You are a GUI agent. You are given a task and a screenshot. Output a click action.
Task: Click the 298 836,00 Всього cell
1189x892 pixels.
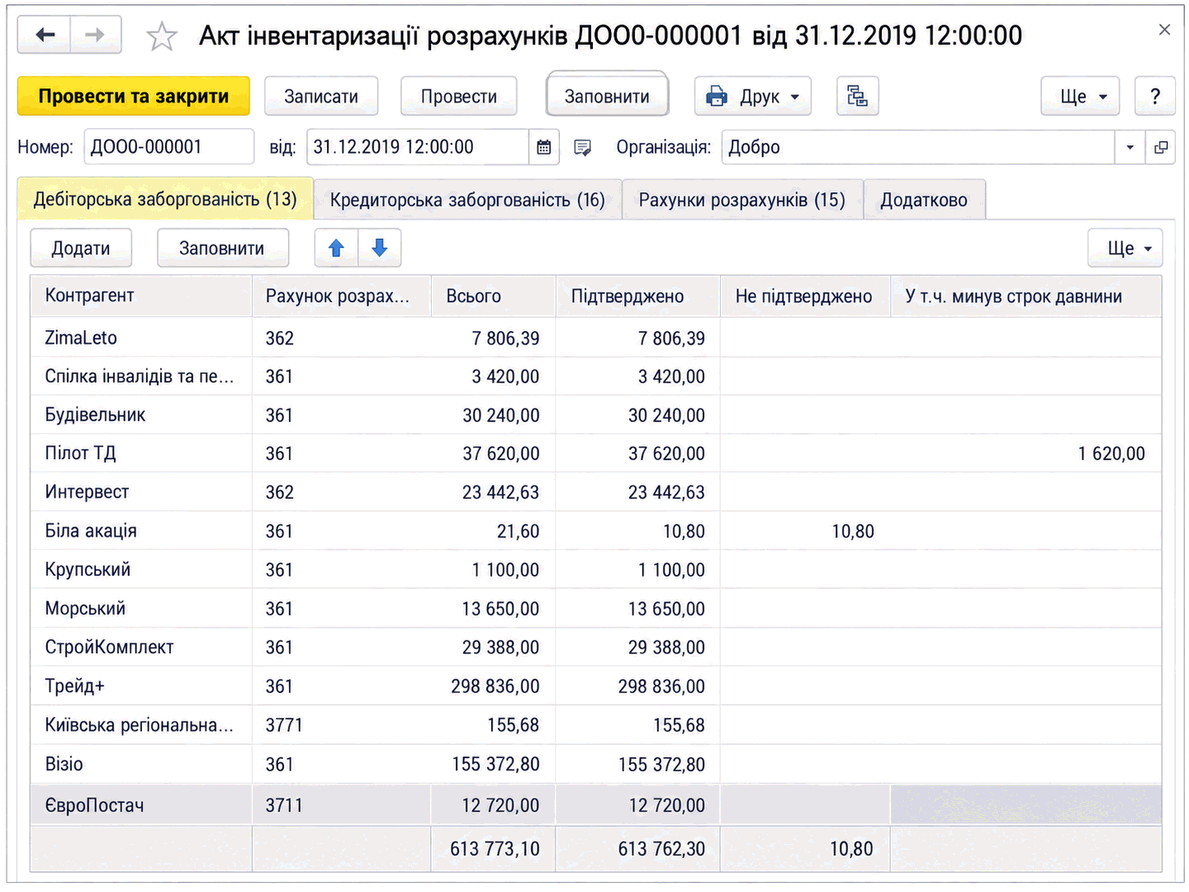click(x=494, y=686)
